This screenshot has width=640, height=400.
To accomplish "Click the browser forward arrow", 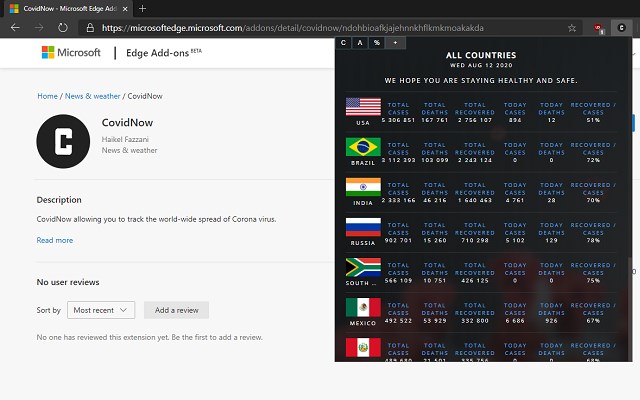I will (x=39, y=28).
